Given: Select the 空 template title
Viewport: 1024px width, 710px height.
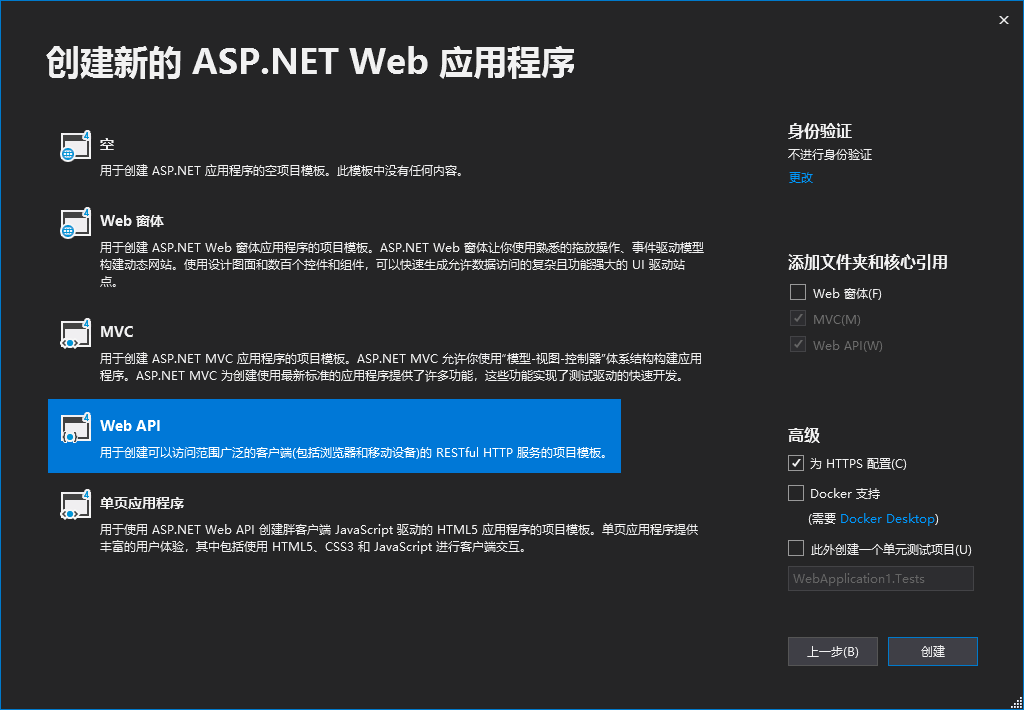Looking at the screenshot, I should pyautogui.click(x=107, y=145).
